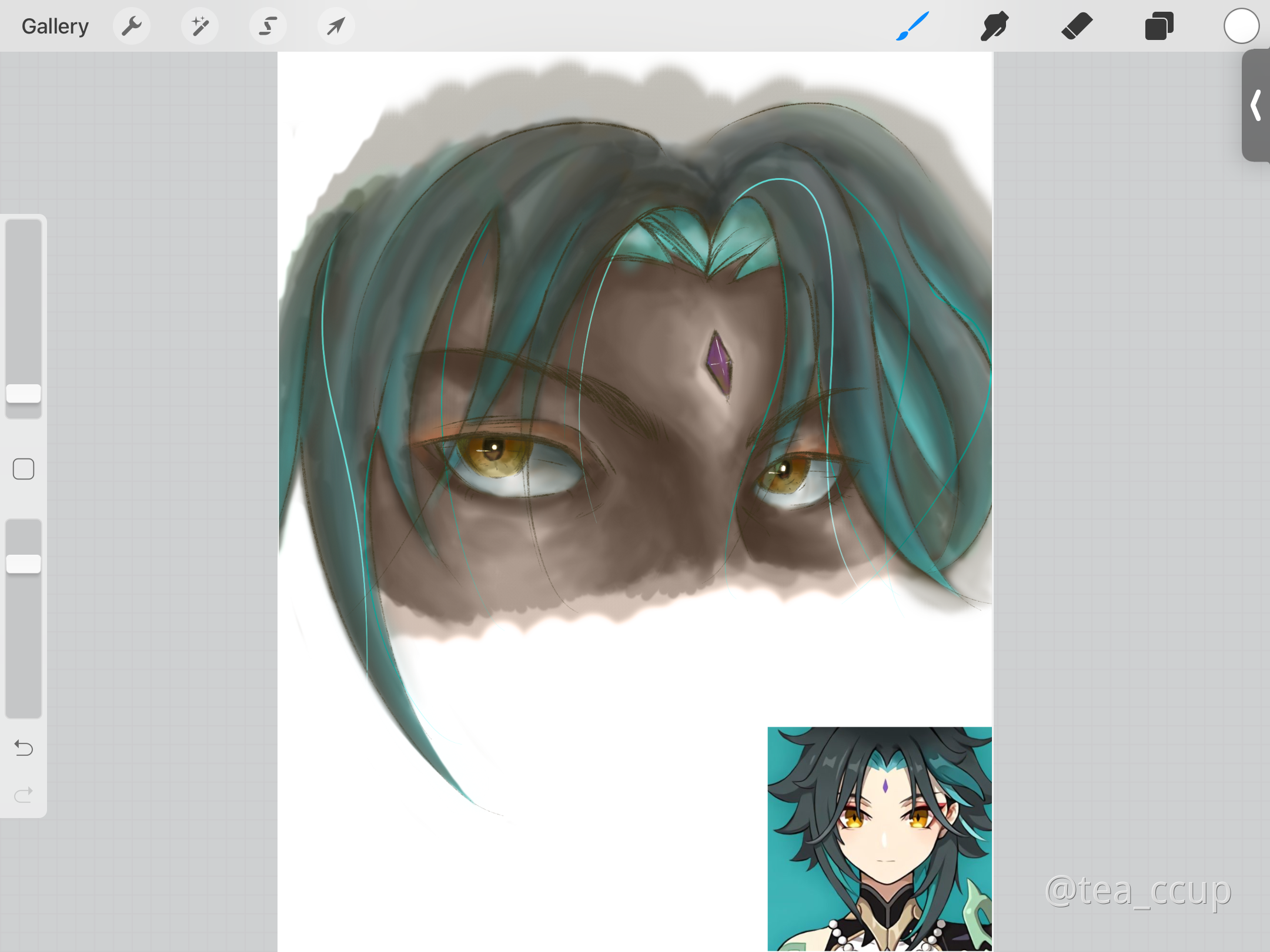1270x952 pixels.
Task: Open the Actions wrench menu
Action: (x=132, y=26)
